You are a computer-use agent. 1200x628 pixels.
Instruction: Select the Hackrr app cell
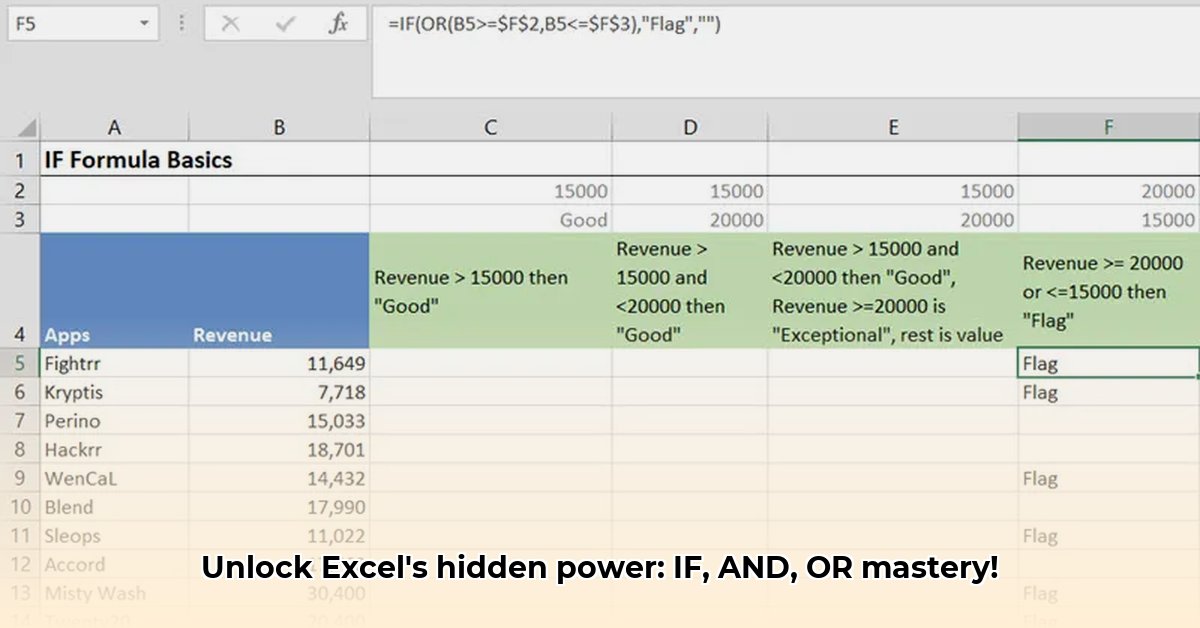(x=115, y=450)
